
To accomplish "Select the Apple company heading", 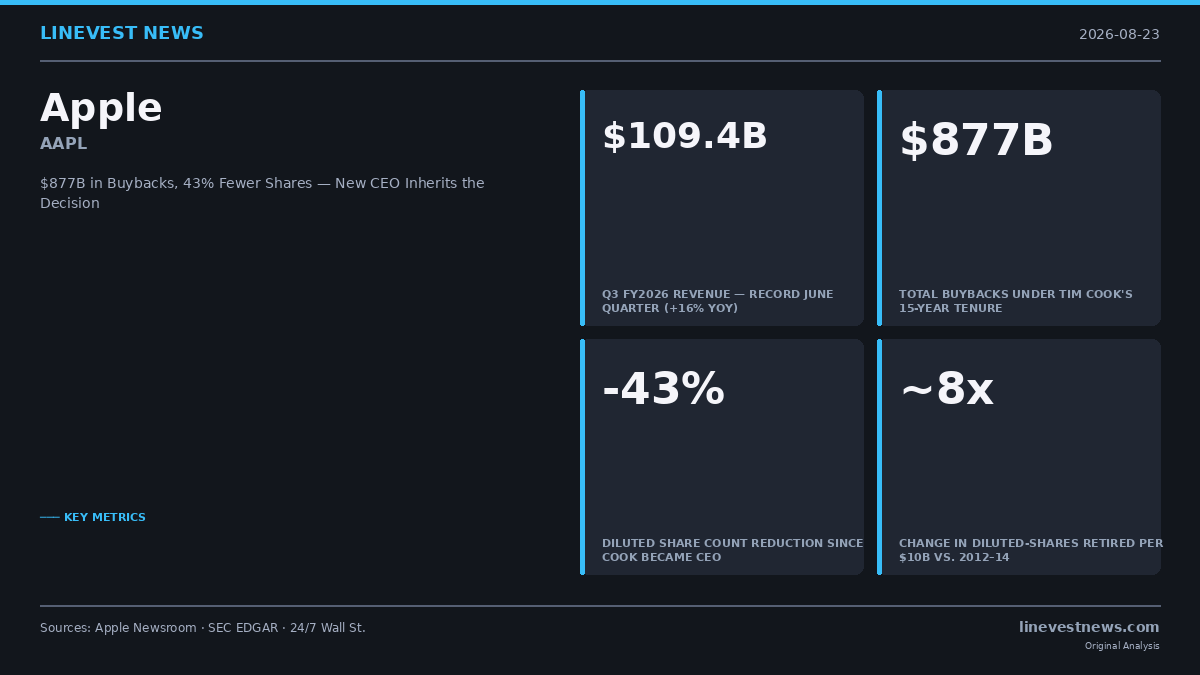I will click(101, 109).
